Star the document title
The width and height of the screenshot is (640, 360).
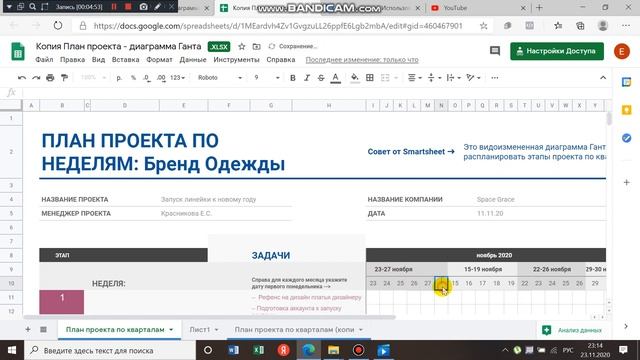point(242,47)
